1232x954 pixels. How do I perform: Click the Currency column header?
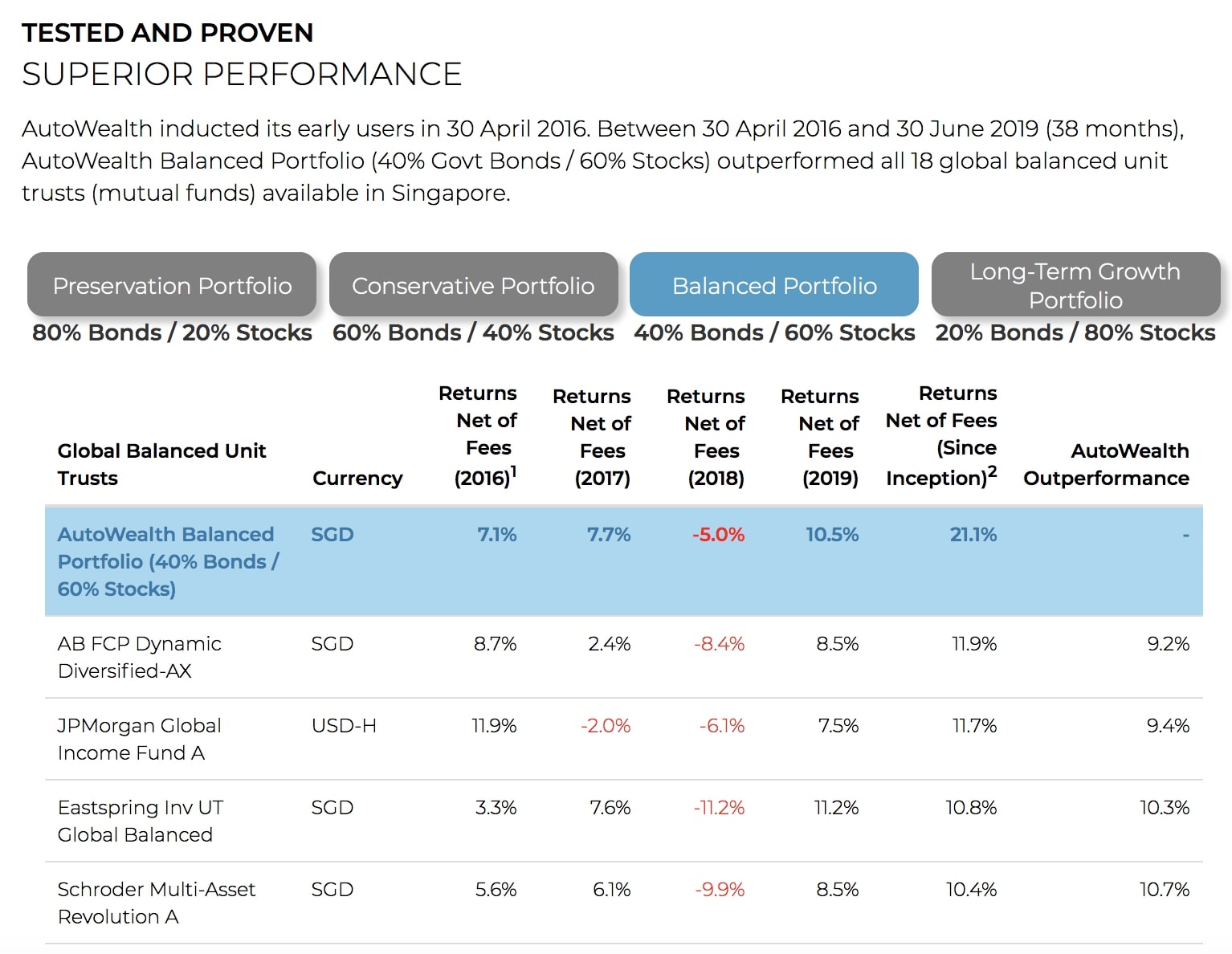357,478
